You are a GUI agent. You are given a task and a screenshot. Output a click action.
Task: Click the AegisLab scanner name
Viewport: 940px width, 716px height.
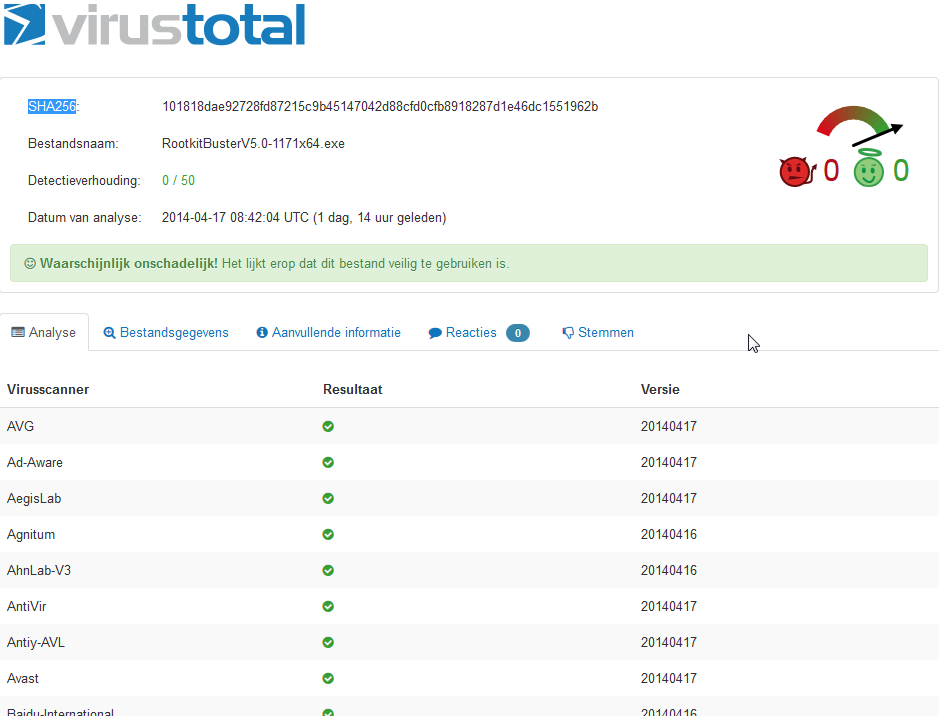(x=34, y=498)
